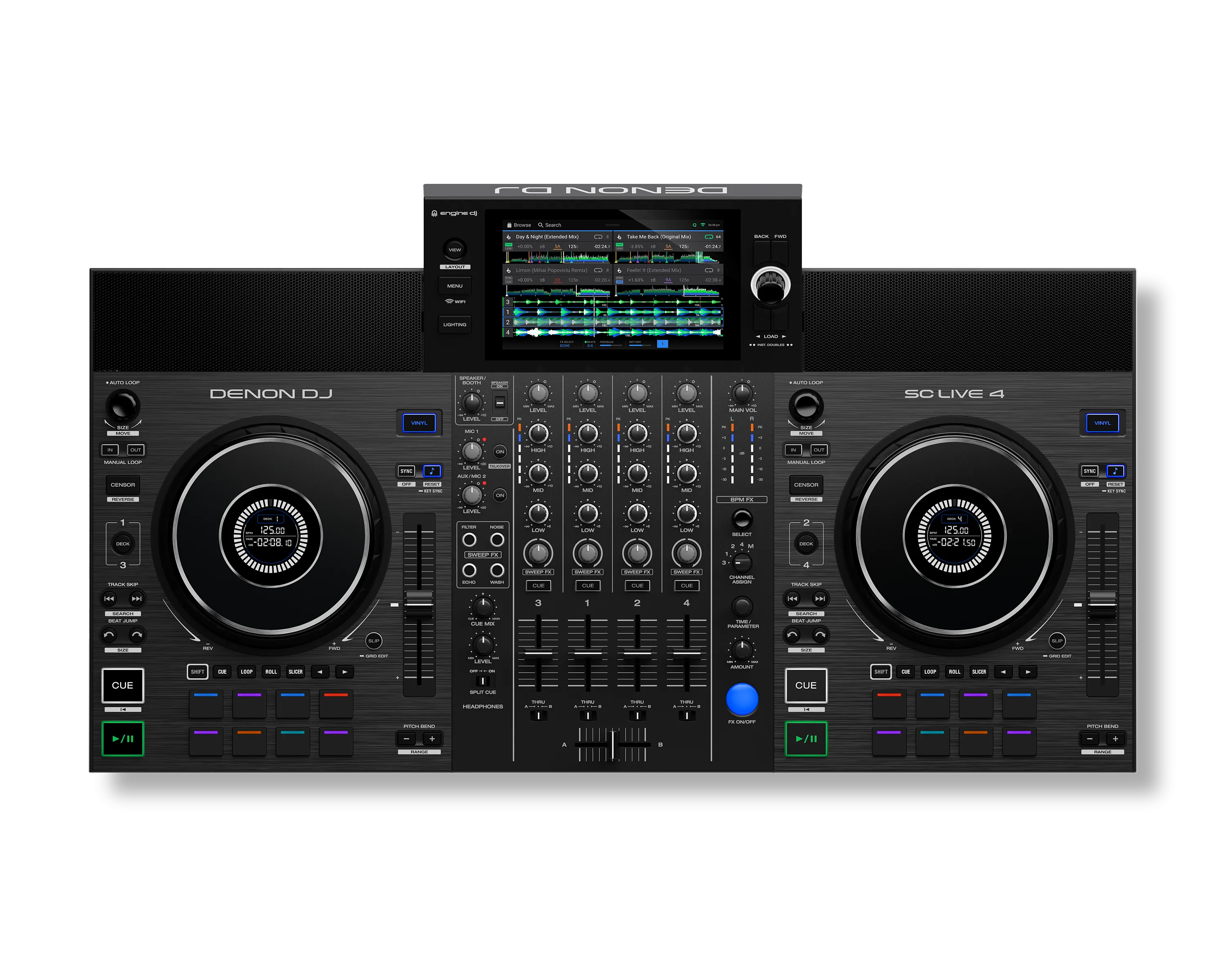Set manual loop IN on left deck
1225x980 pixels.
tap(110, 450)
